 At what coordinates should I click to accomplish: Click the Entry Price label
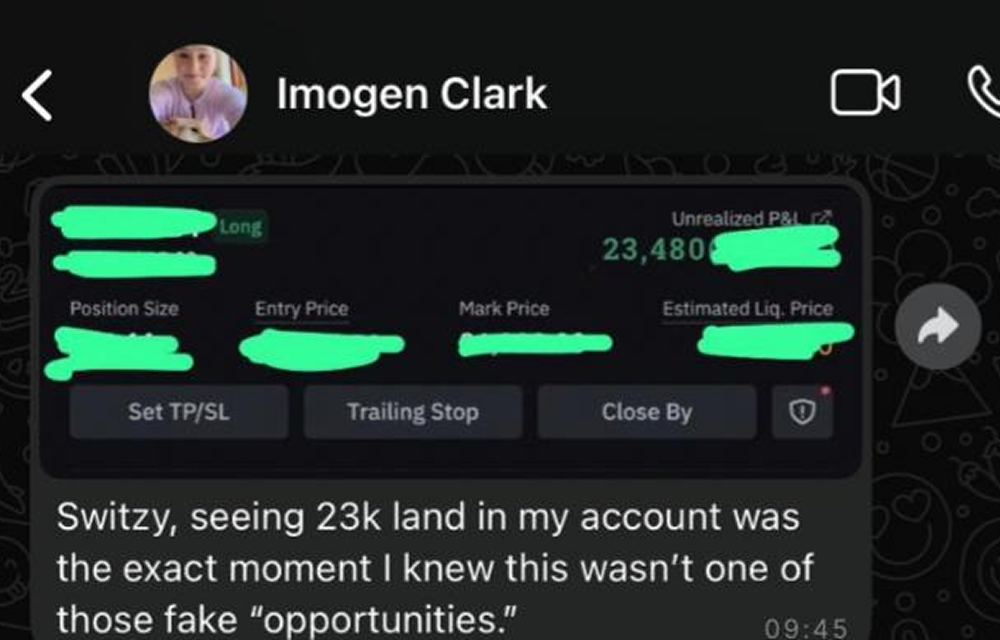point(302,309)
